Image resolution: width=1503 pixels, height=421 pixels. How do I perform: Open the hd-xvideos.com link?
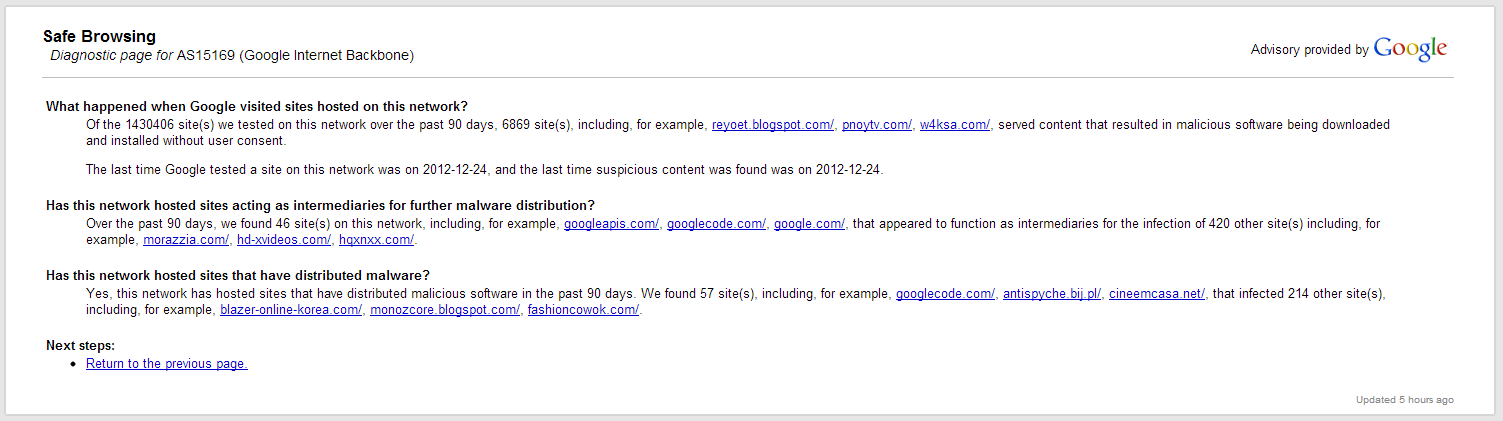coord(284,240)
